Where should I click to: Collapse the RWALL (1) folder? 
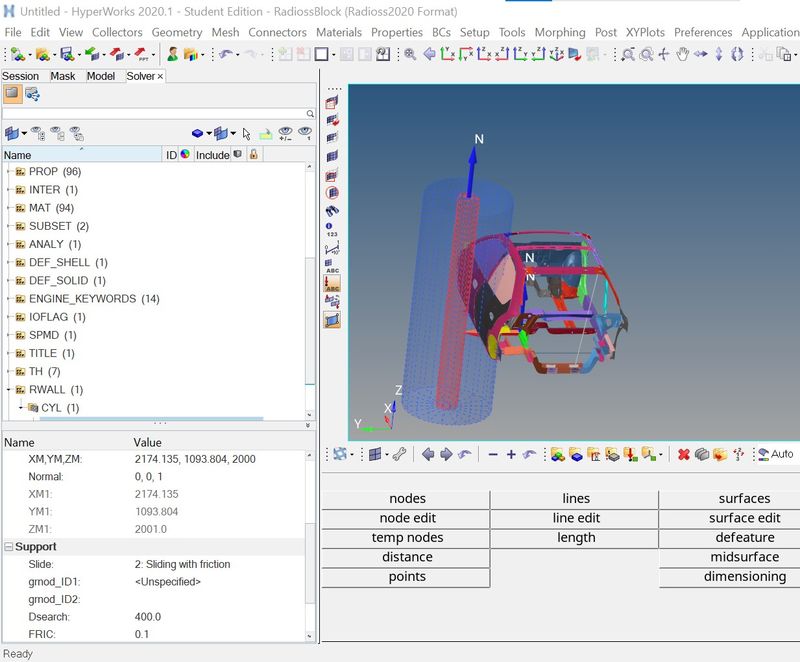pyautogui.click(x=8, y=390)
